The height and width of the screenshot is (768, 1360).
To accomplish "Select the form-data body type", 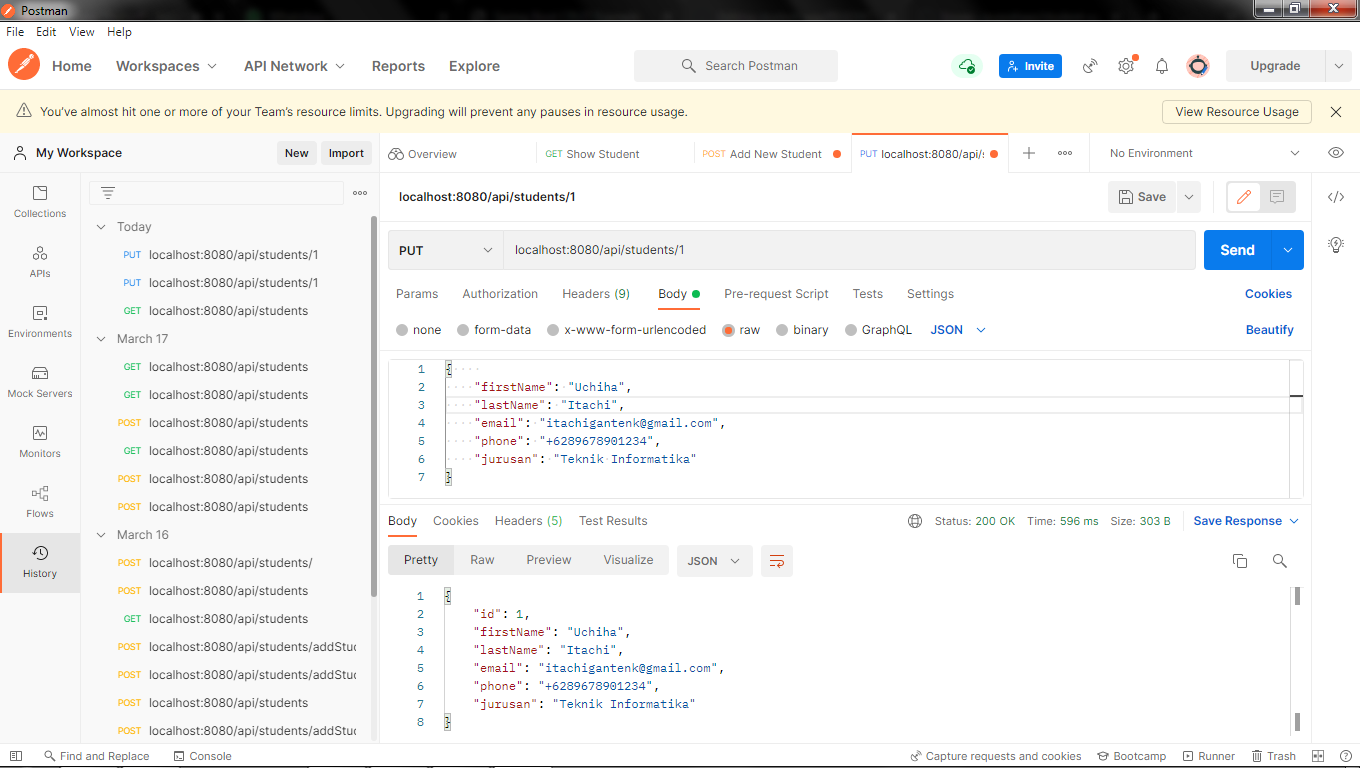I will click(494, 330).
